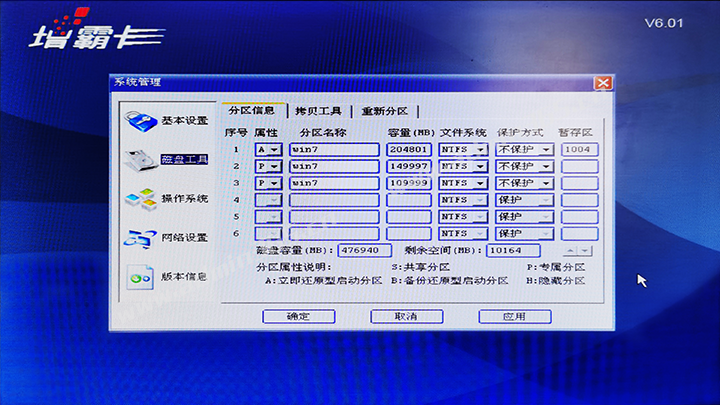Click the 磁盘工具 disk icon
This screenshot has width=720, height=405.
click(x=141, y=160)
